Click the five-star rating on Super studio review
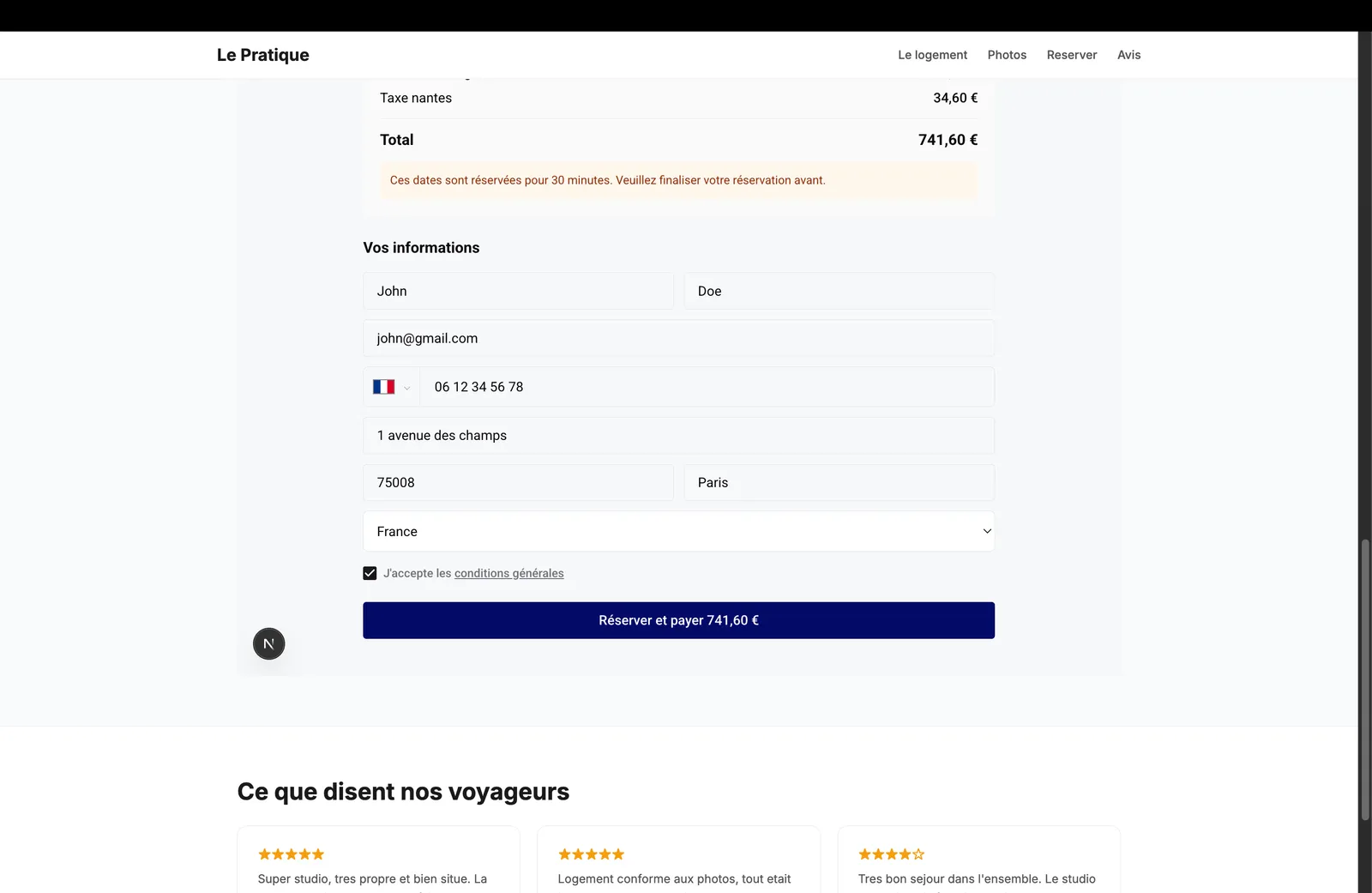Screen dimensions: 1372x893 tap(291, 854)
